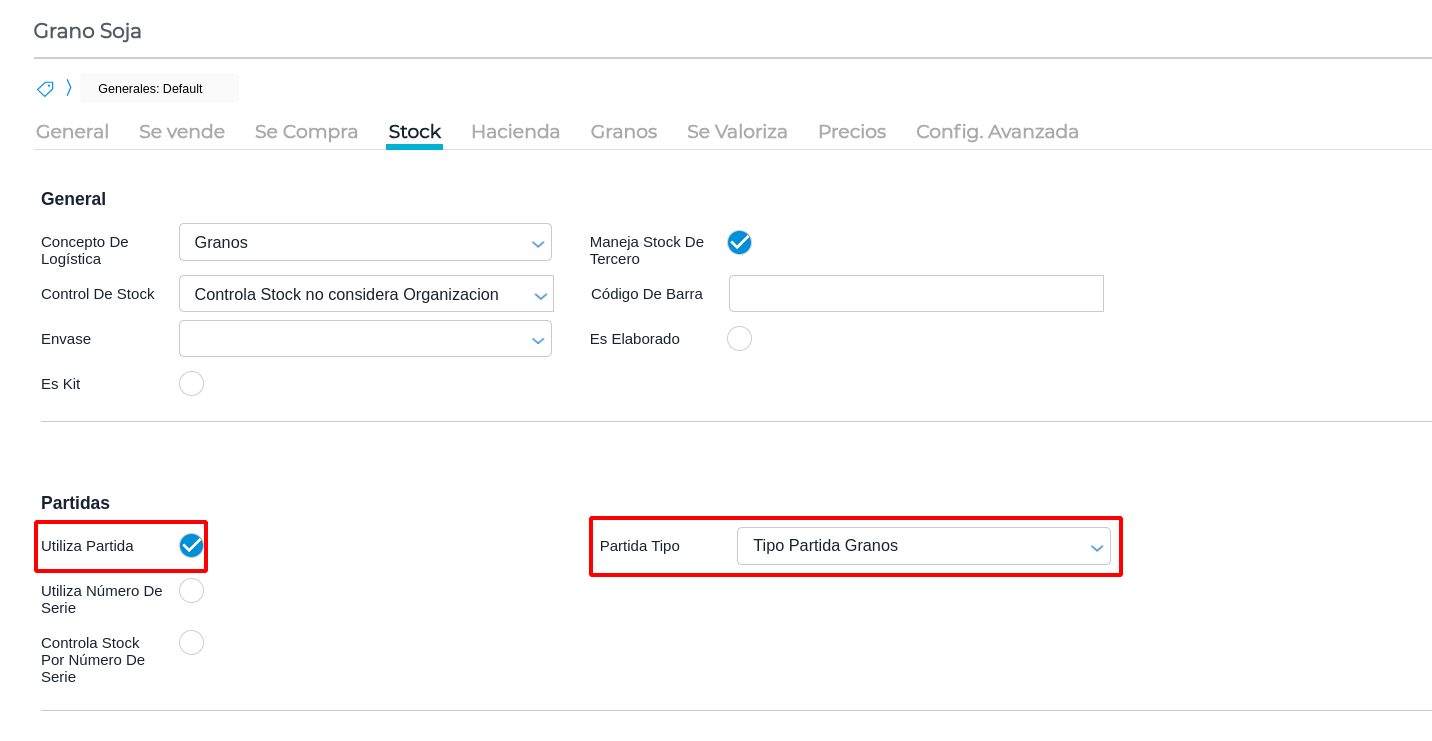
Task: Switch to the Se Valoriza tab
Action: click(737, 132)
